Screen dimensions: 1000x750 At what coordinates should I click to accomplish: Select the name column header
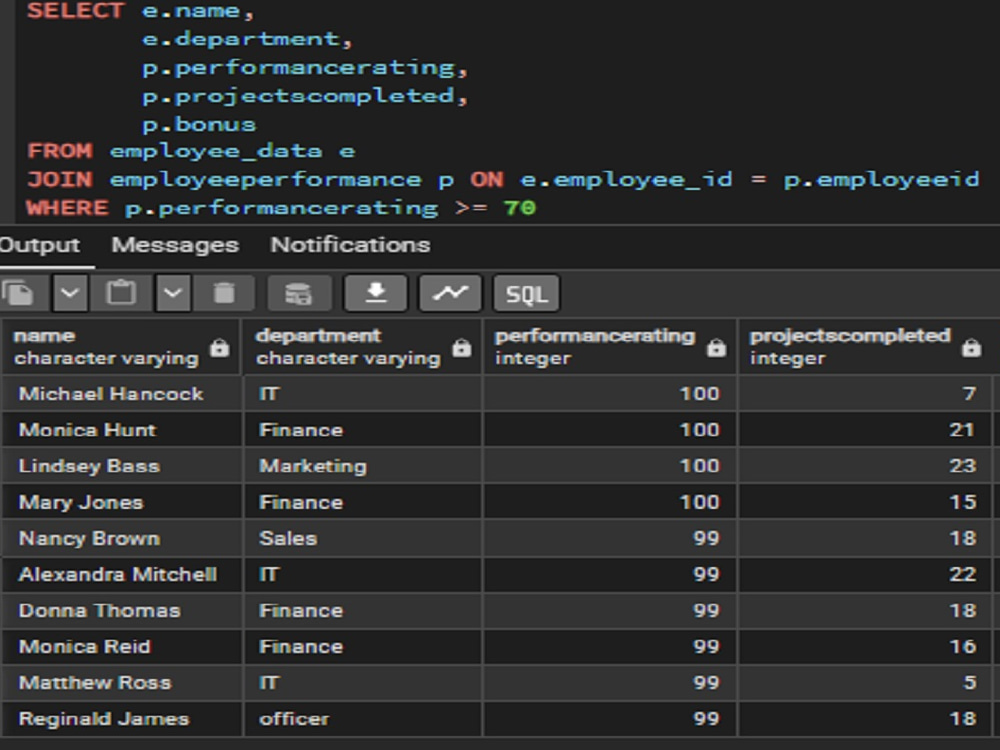[121, 347]
